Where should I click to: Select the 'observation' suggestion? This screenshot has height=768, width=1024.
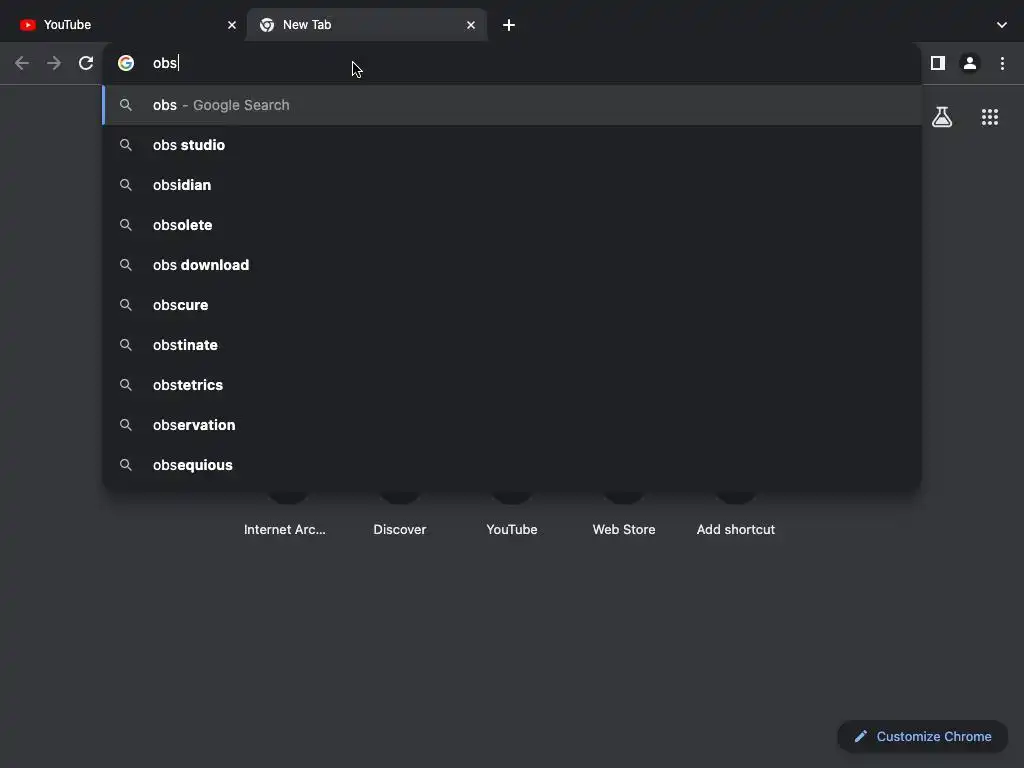(x=512, y=424)
